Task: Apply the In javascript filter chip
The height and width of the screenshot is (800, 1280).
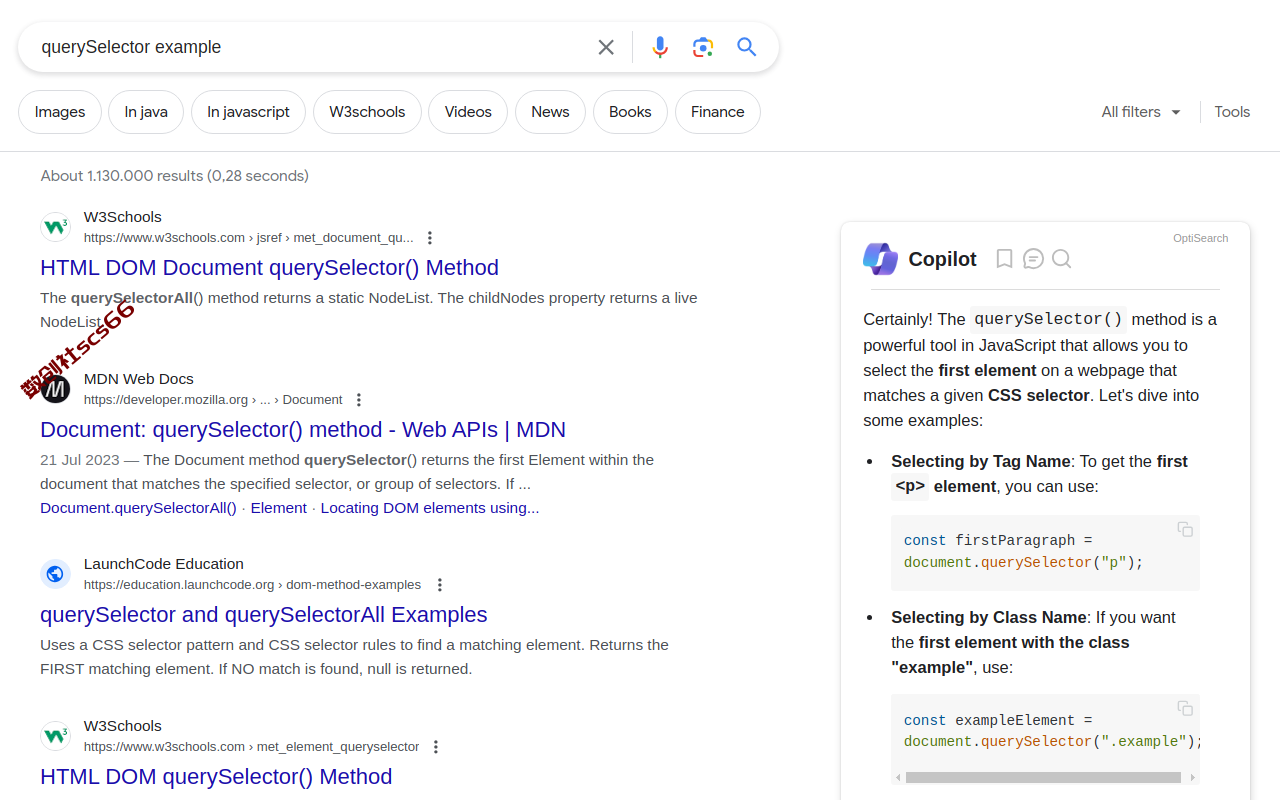Action: [x=248, y=112]
